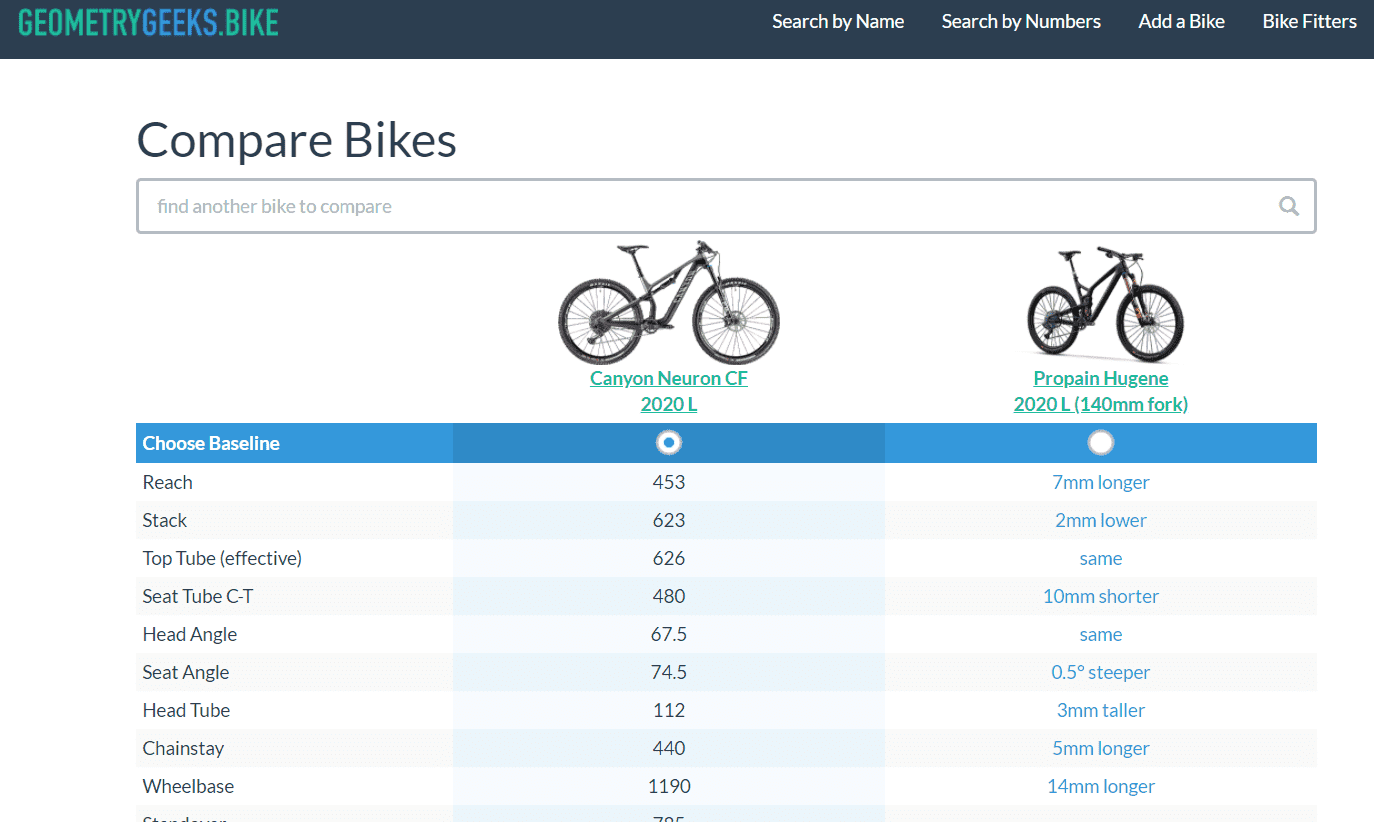Screen dimensions: 1374x822
Task: Open Search by Numbers page
Action: [1021, 22]
